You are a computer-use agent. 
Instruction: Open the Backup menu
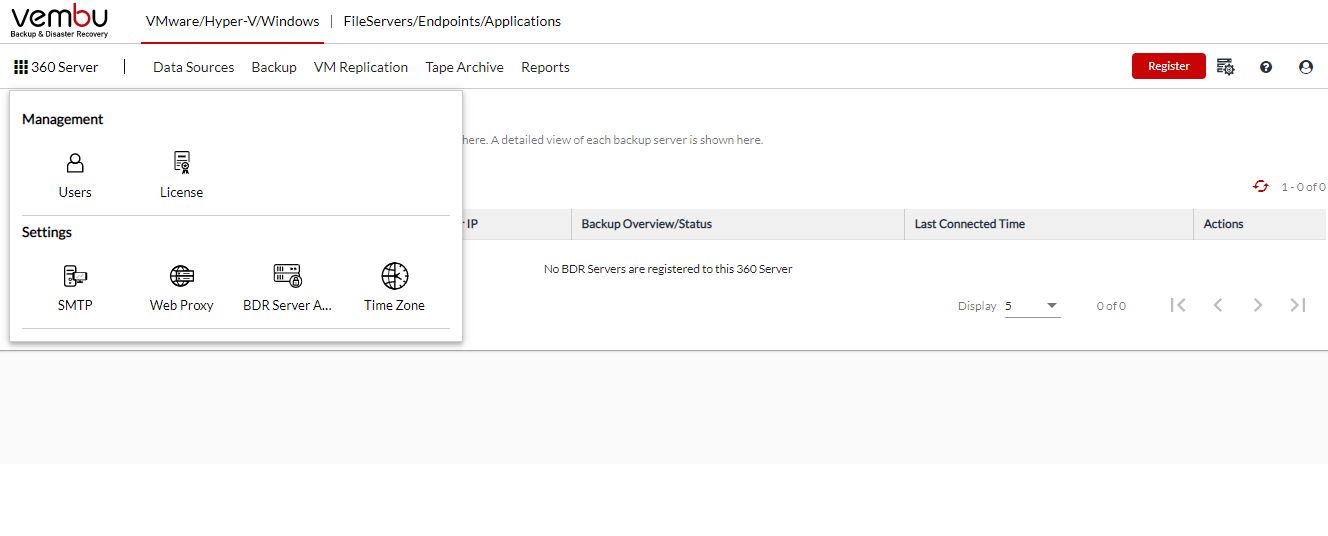point(274,67)
